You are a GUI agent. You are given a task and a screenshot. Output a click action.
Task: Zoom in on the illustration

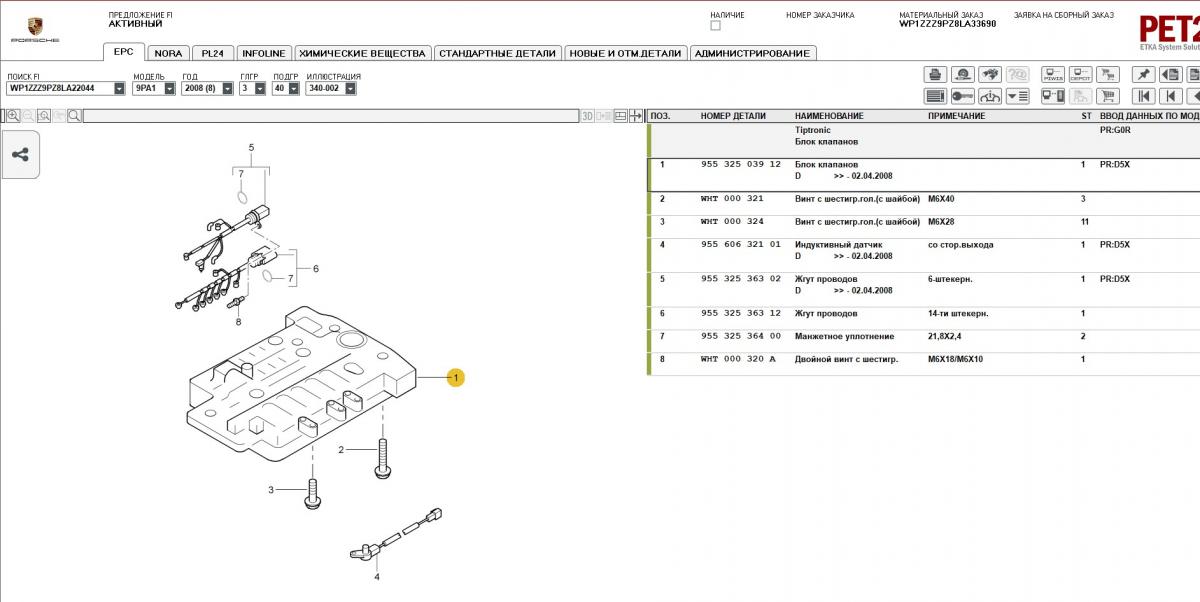pos(13,116)
